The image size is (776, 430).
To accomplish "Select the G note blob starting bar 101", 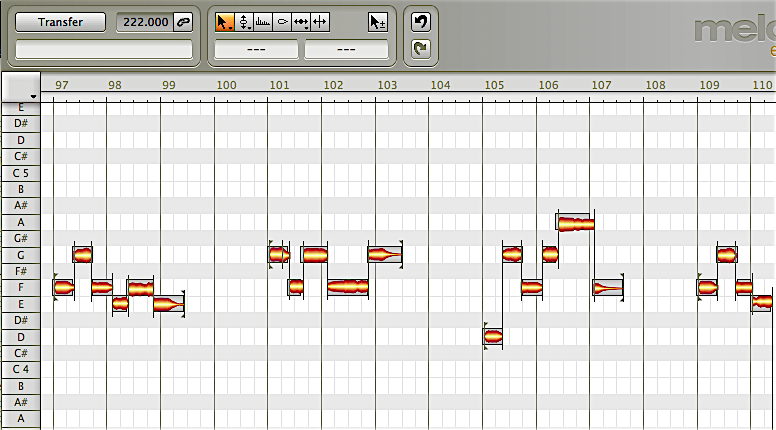I will point(279,255).
